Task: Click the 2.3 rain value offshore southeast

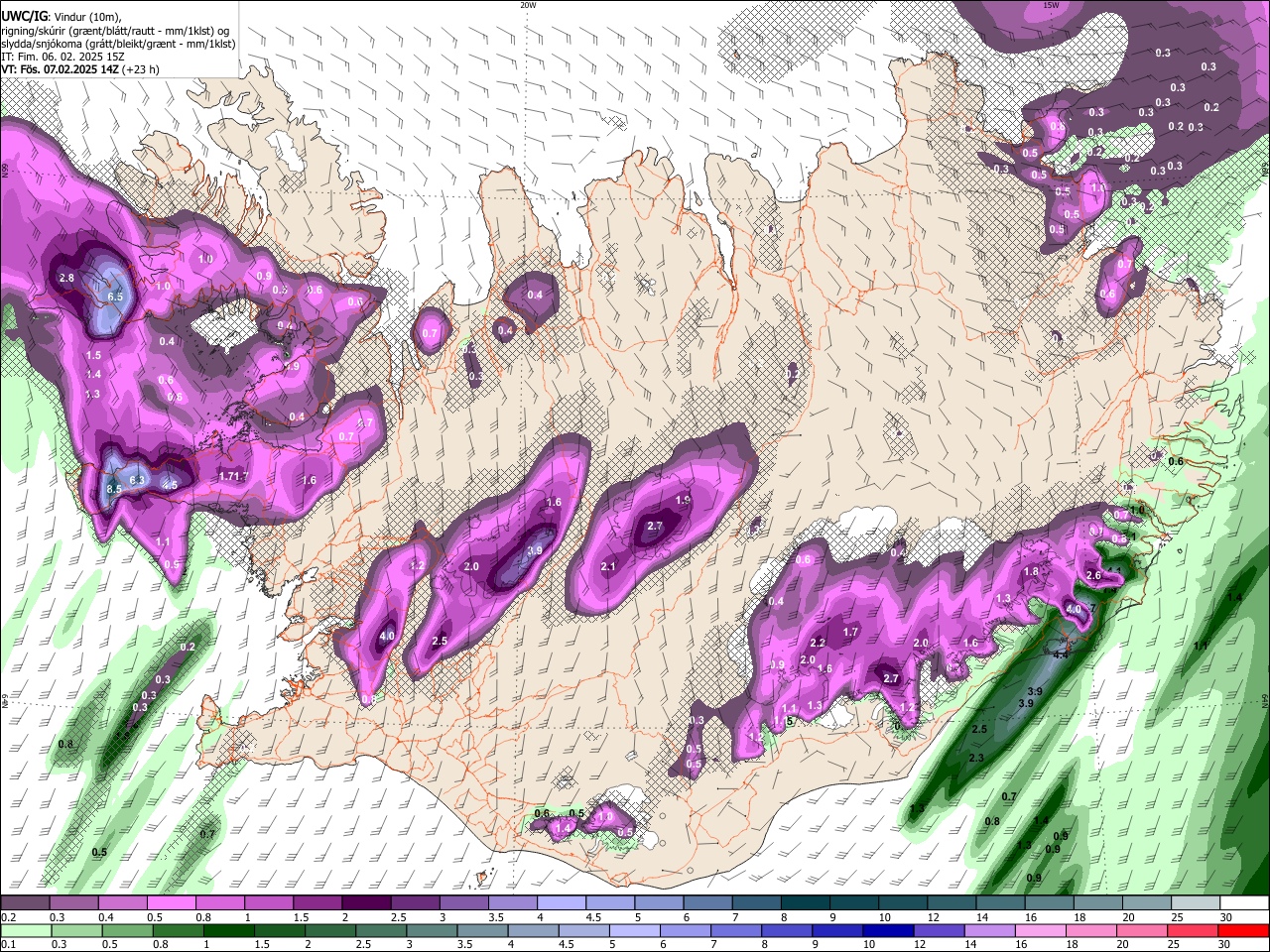Action: point(975,758)
